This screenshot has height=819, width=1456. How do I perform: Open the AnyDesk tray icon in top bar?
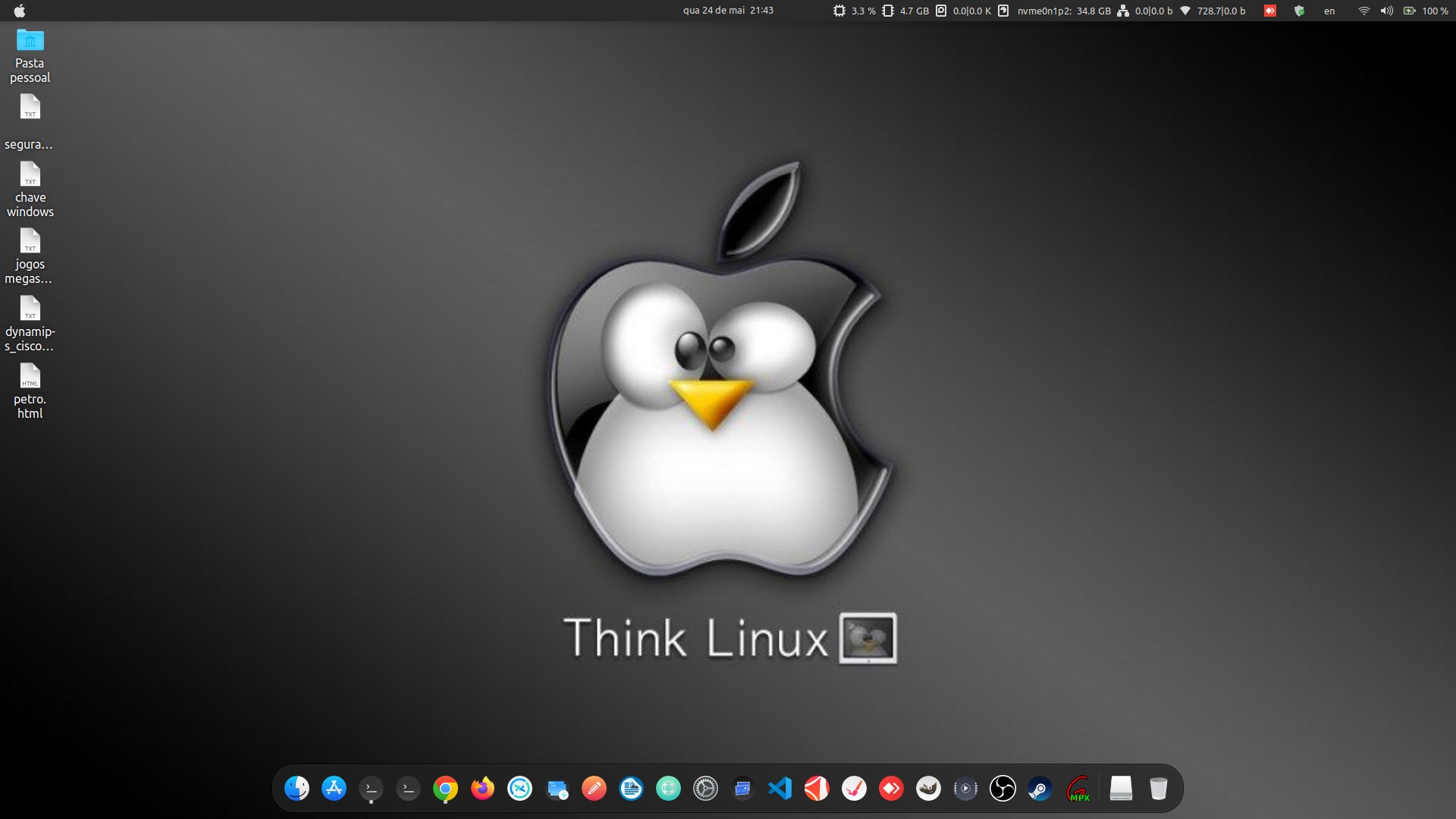(x=1270, y=11)
